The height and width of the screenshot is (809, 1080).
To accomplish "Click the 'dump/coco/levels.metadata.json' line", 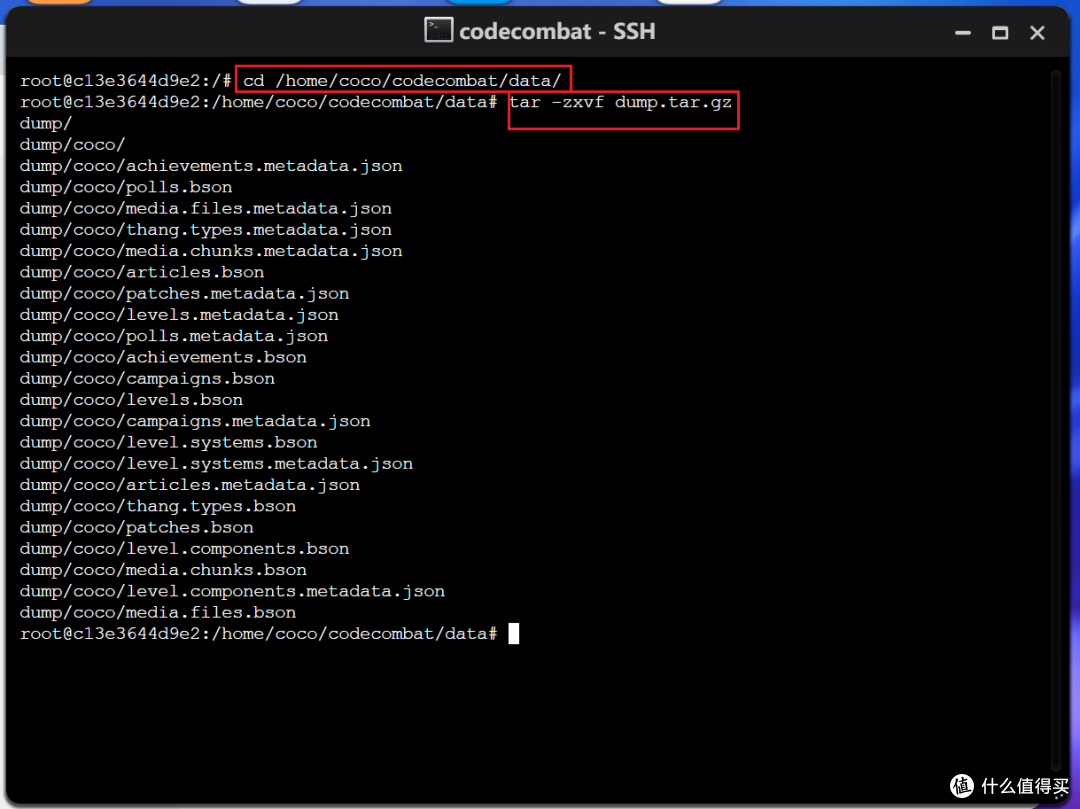I will point(179,315).
